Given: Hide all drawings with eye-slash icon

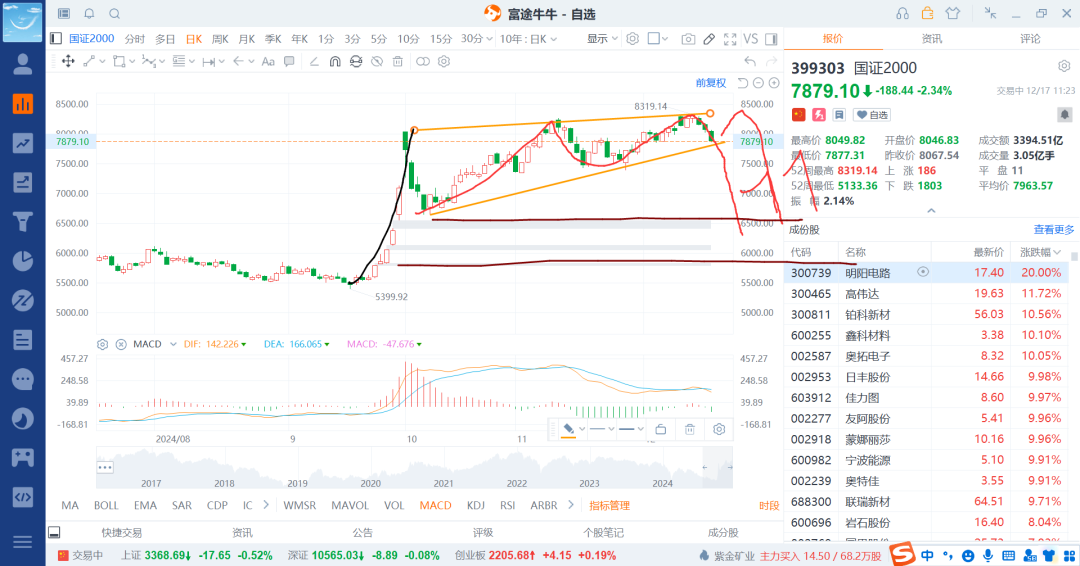Looking at the screenshot, I should coord(377,61).
